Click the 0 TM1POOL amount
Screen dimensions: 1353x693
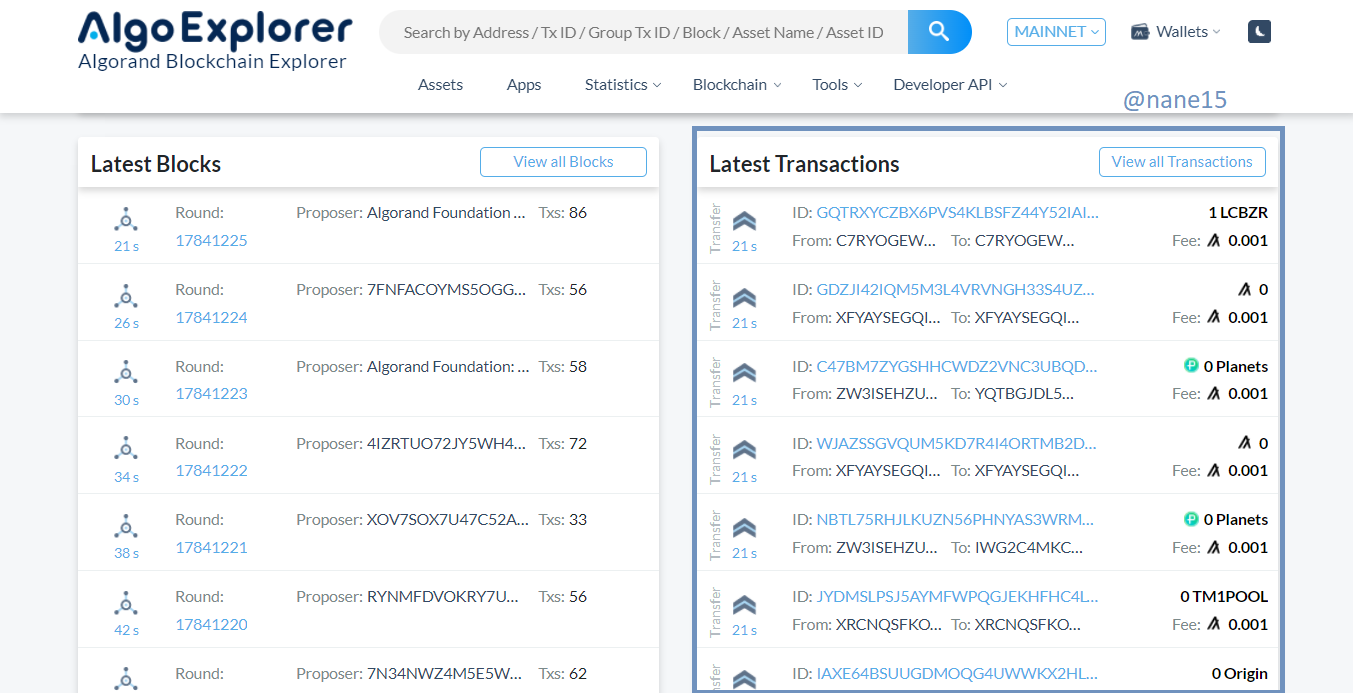[1224, 597]
